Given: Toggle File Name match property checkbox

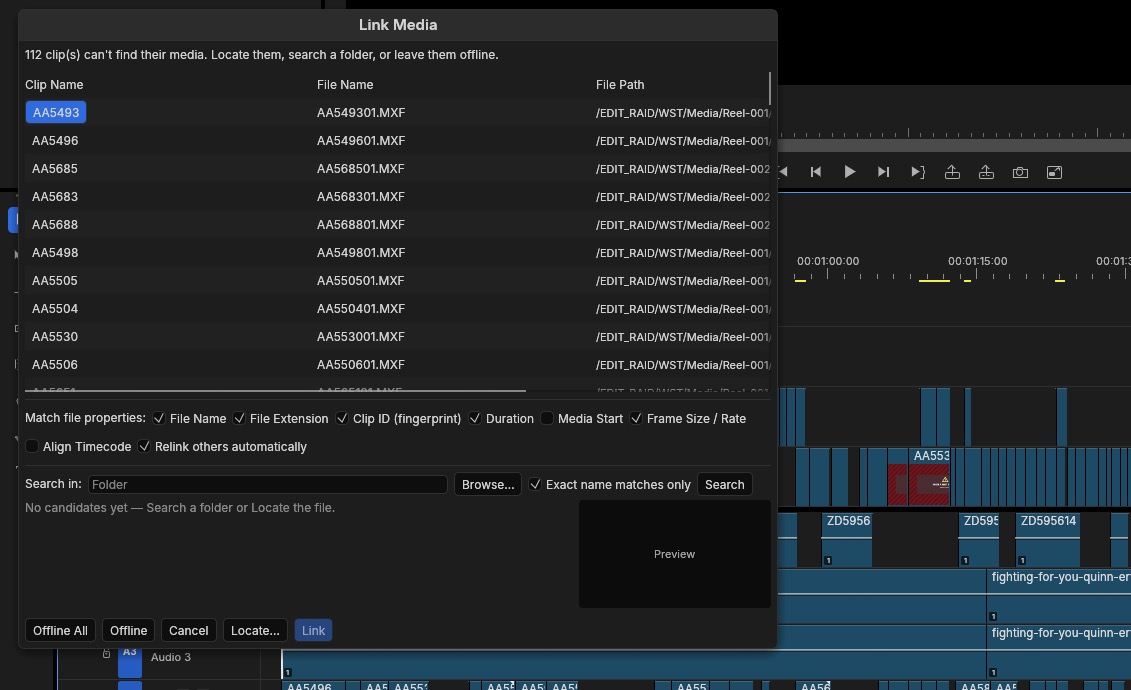Looking at the screenshot, I should pyautogui.click(x=159, y=418).
